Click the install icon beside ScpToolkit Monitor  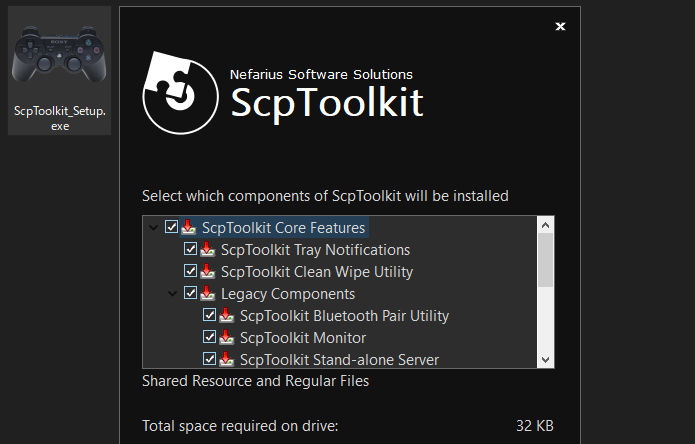226,338
